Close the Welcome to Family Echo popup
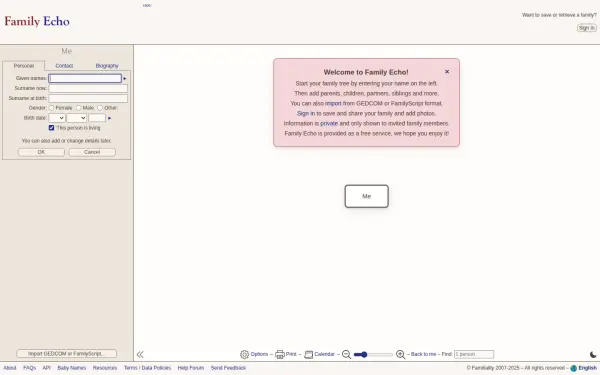600x375 pixels. [x=447, y=72]
